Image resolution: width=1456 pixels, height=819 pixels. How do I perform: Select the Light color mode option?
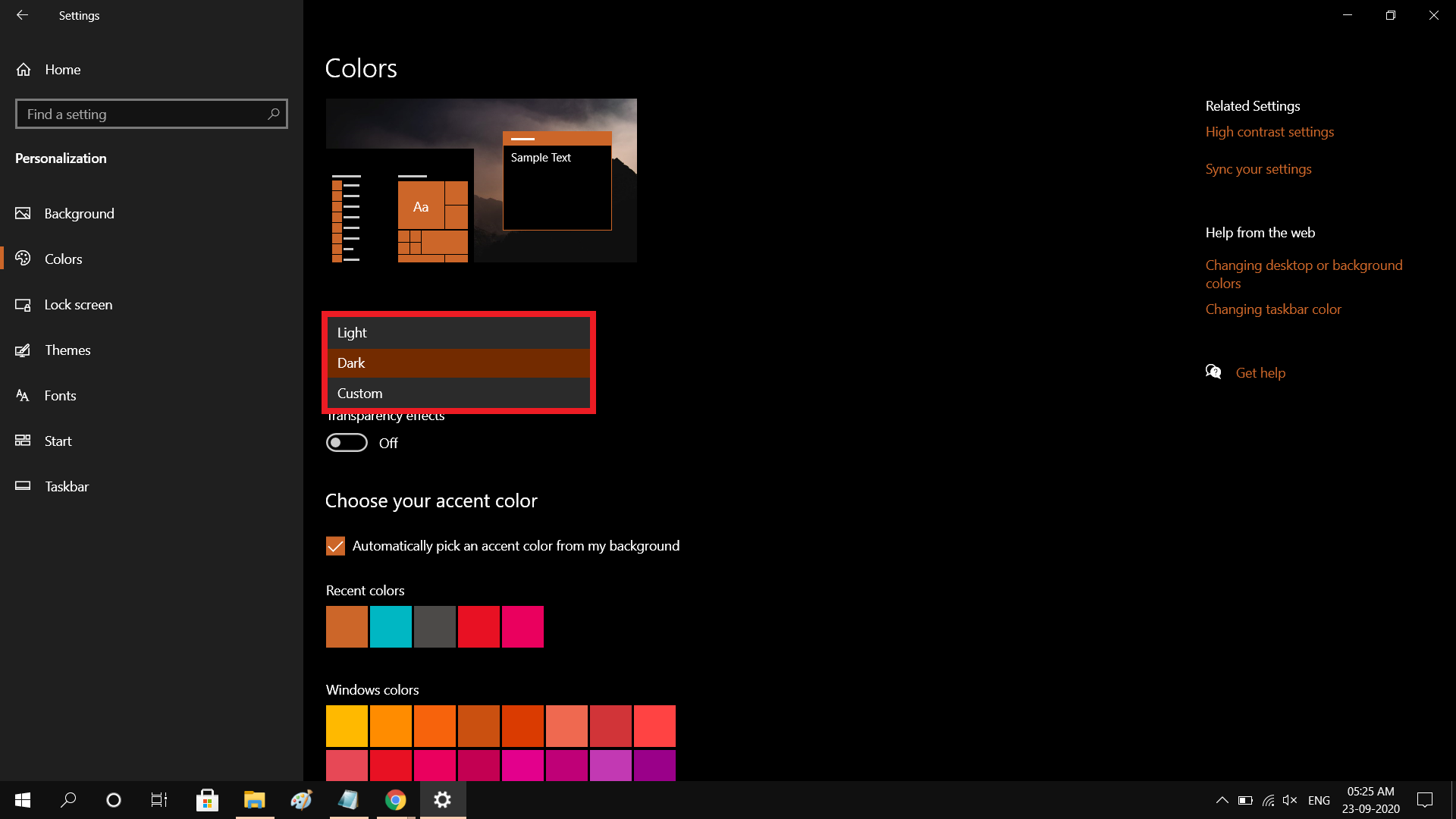tap(458, 332)
